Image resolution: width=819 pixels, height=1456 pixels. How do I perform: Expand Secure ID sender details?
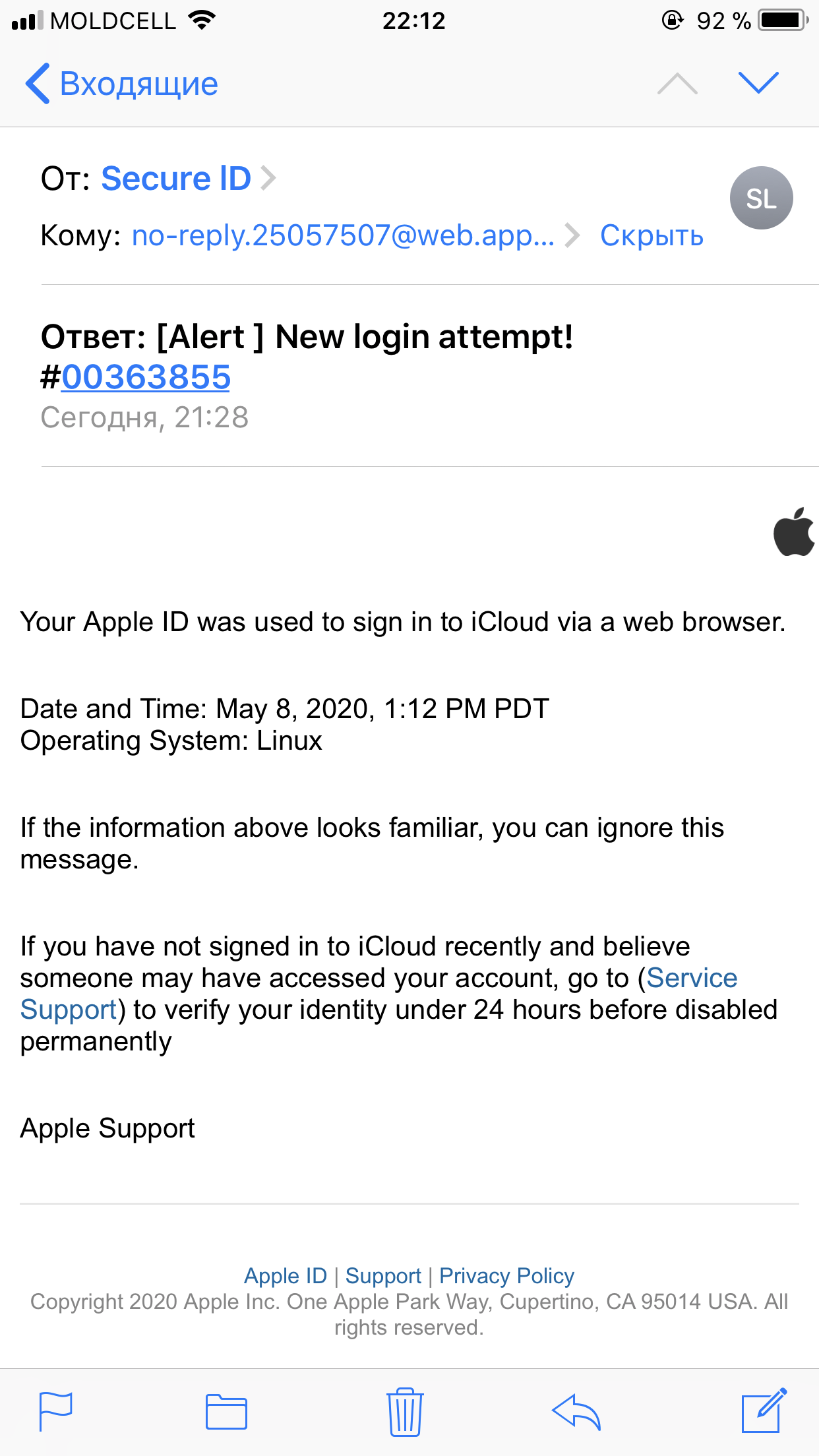point(176,178)
